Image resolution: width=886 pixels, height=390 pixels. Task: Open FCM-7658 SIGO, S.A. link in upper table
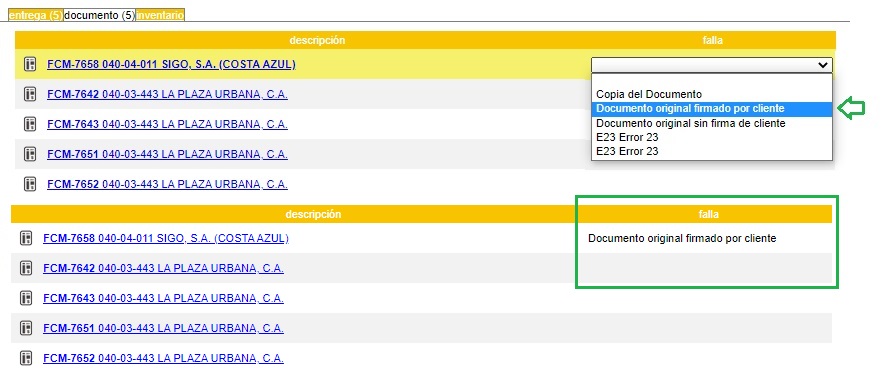171,64
